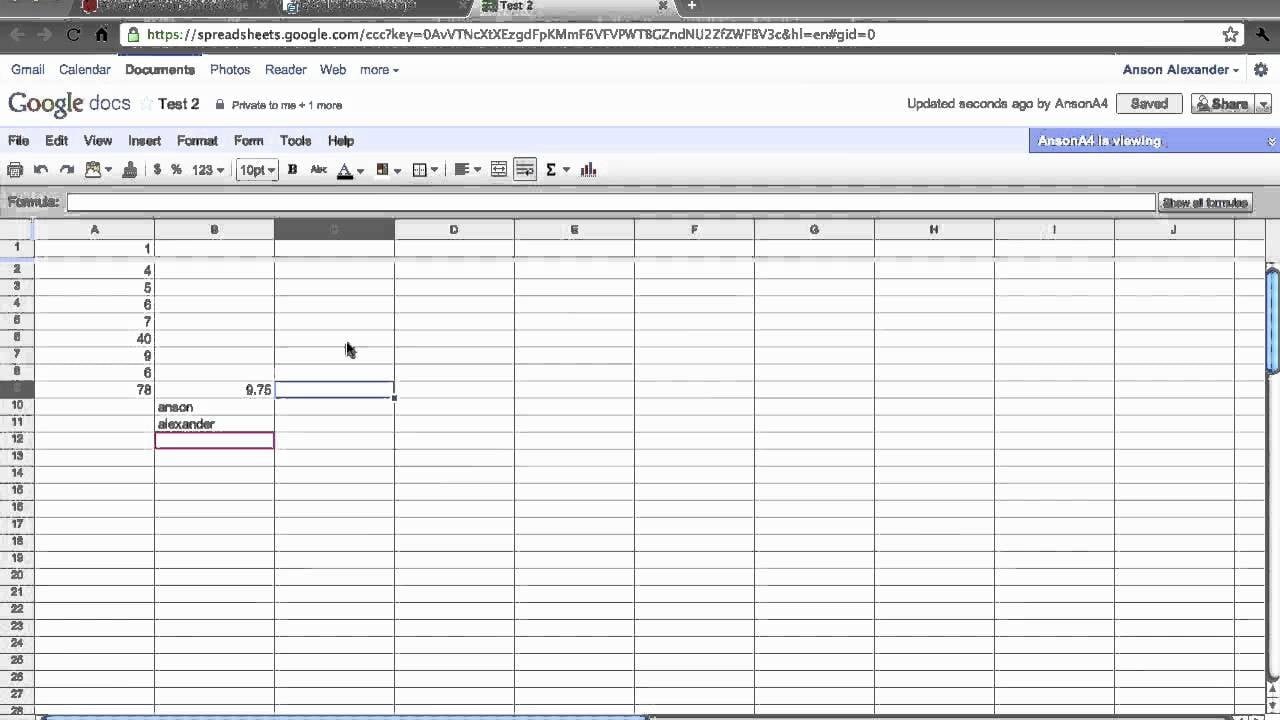Click the merge cells icon

click(498, 170)
